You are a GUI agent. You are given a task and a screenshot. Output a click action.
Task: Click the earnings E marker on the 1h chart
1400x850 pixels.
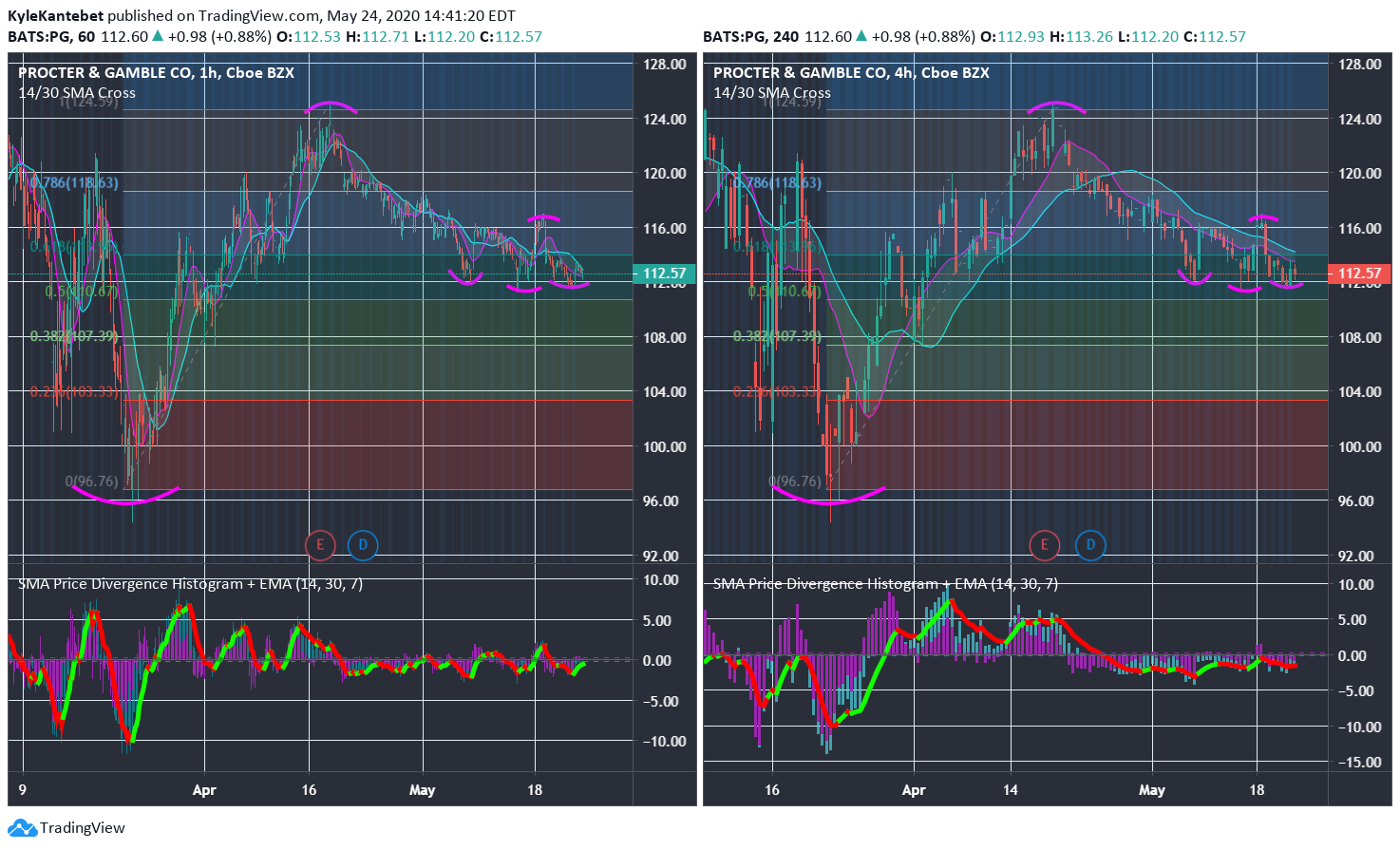point(320,545)
